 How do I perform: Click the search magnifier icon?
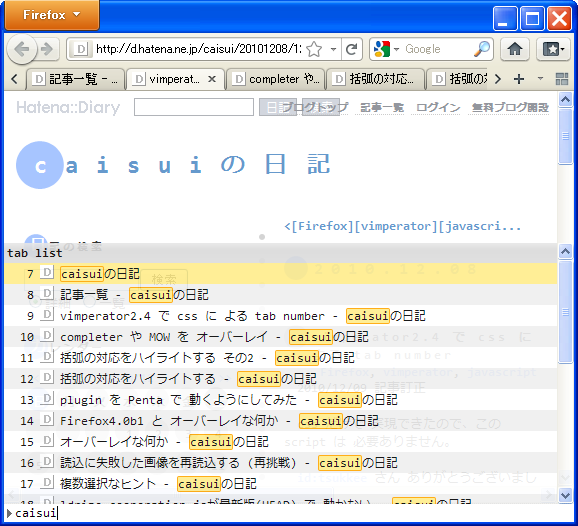point(482,49)
